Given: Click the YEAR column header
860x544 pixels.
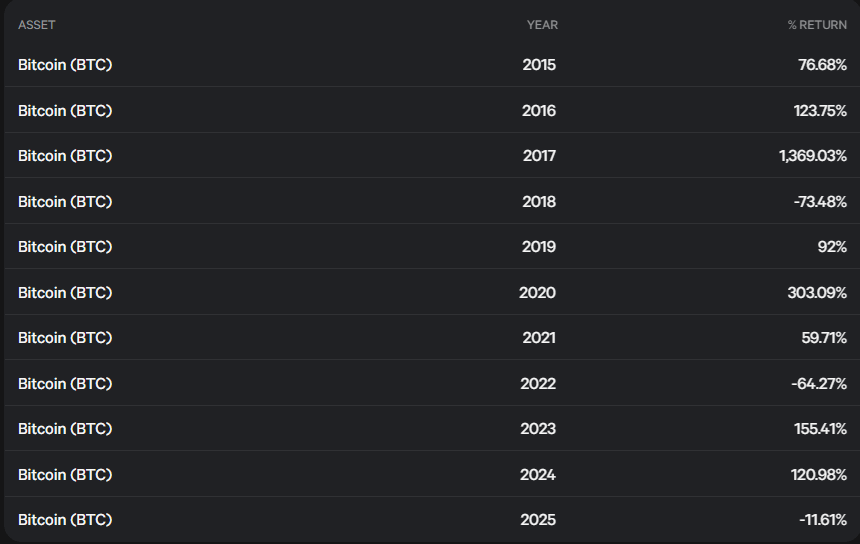Looking at the screenshot, I should point(542,25).
